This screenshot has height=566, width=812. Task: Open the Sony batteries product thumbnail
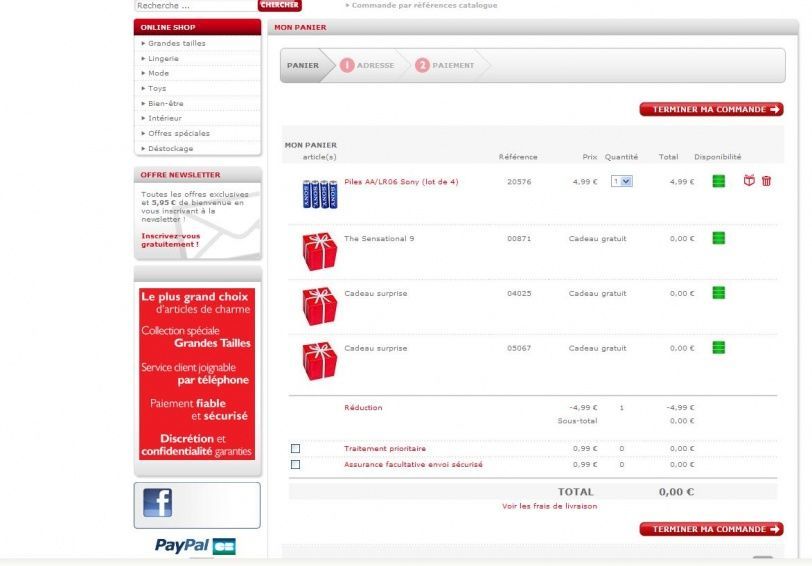[x=319, y=193]
